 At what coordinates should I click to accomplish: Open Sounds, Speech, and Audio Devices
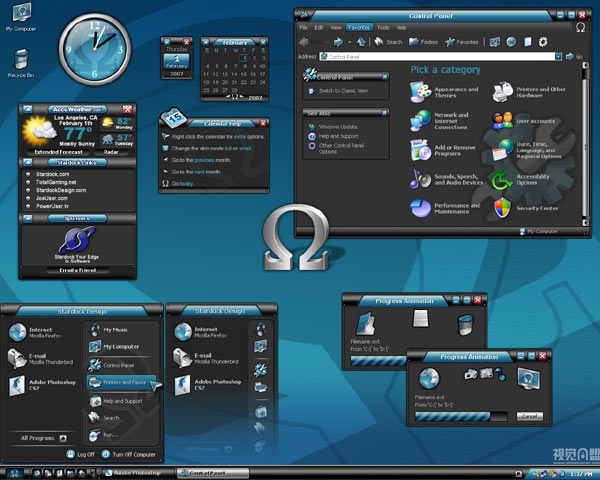(446, 179)
